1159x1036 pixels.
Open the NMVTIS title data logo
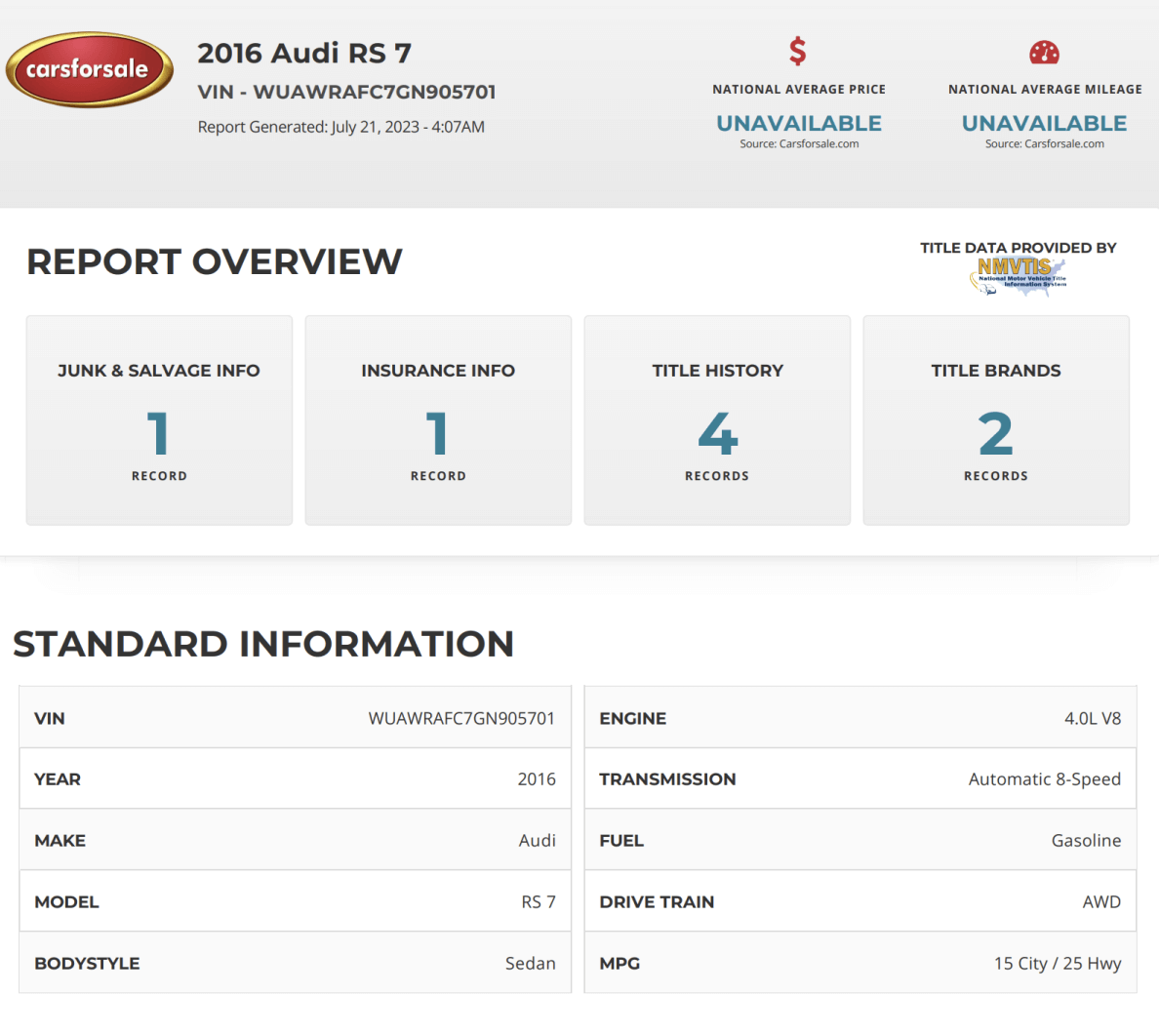point(1018,274)
